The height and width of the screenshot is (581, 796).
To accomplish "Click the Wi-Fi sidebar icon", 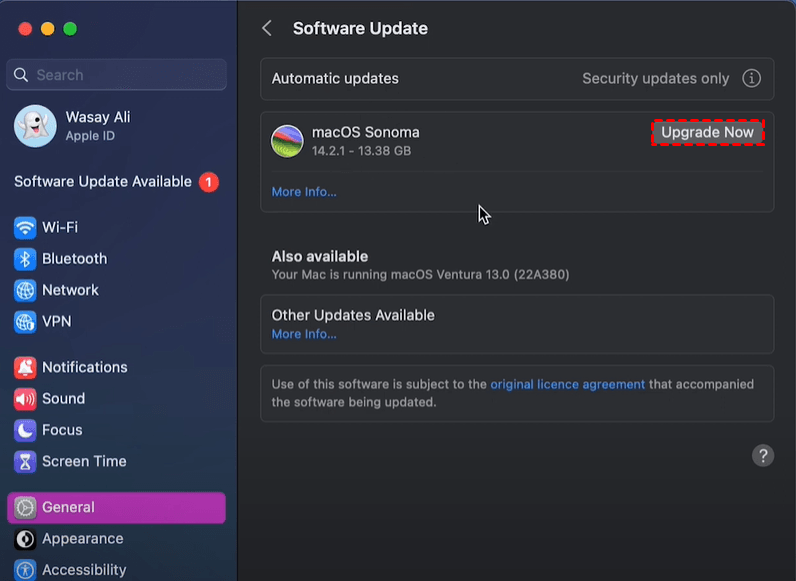I will (x=25, y=227).
